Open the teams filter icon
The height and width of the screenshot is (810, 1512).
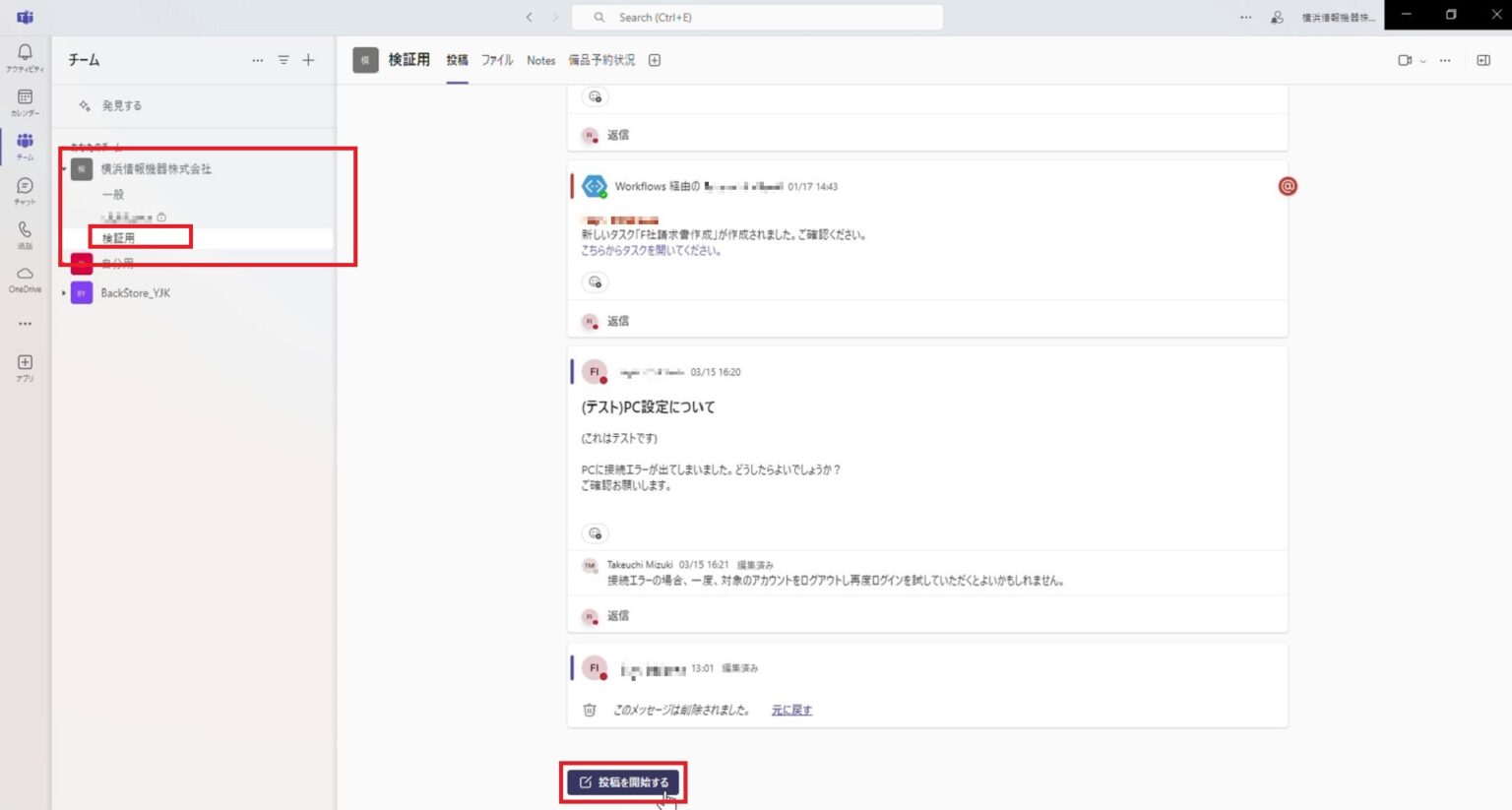tap(283, 60)
